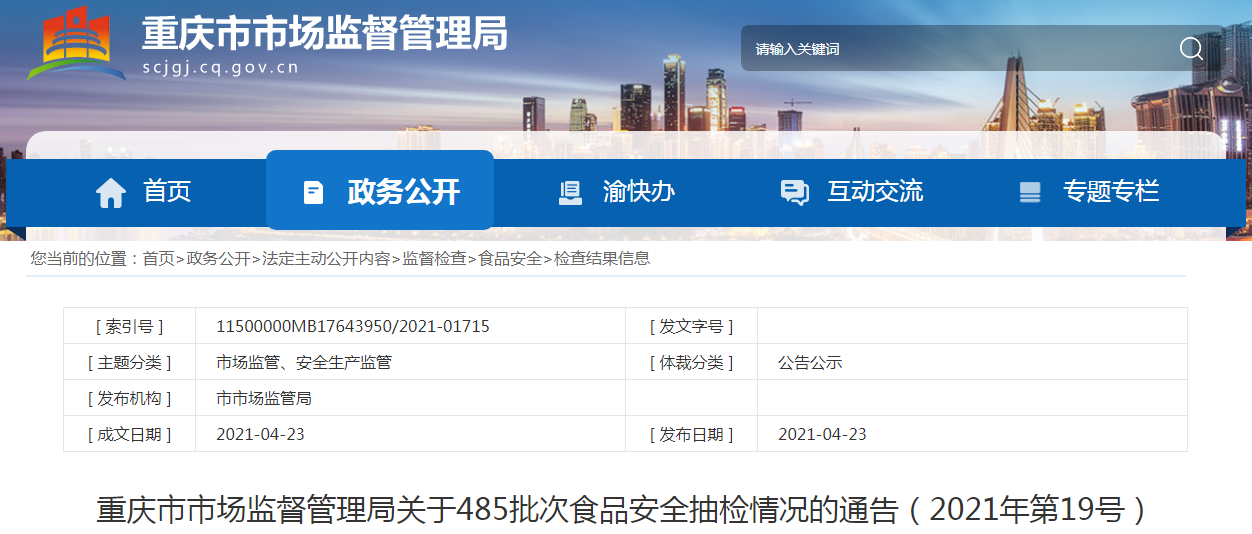Screen dimensions: 1252x534
Task: Click the [ 体裁分类 ] label cell
Action: tap(691, 362)
